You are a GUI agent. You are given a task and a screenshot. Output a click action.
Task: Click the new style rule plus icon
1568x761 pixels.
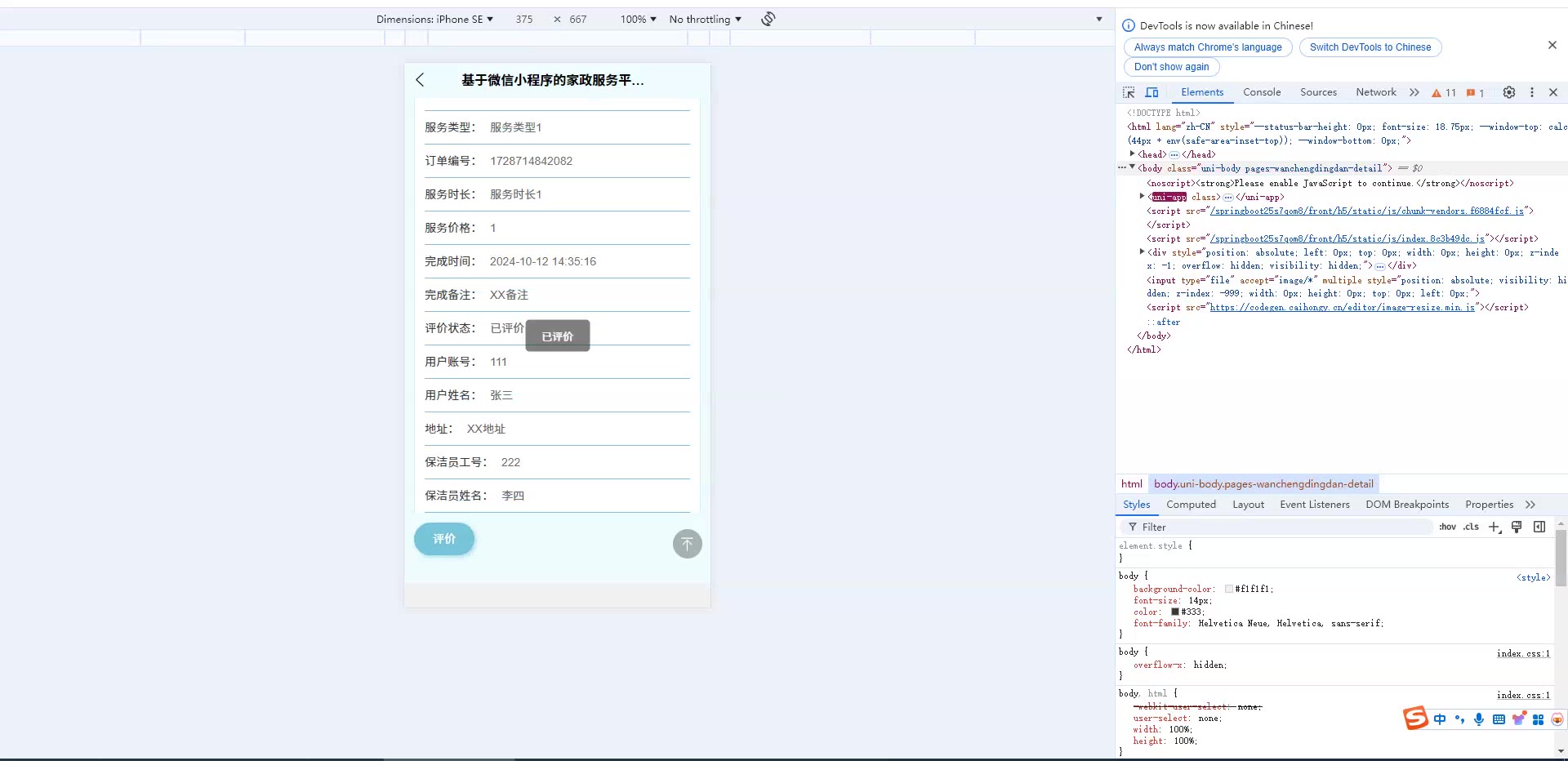pyautogui.click(x=1494, y=527)
